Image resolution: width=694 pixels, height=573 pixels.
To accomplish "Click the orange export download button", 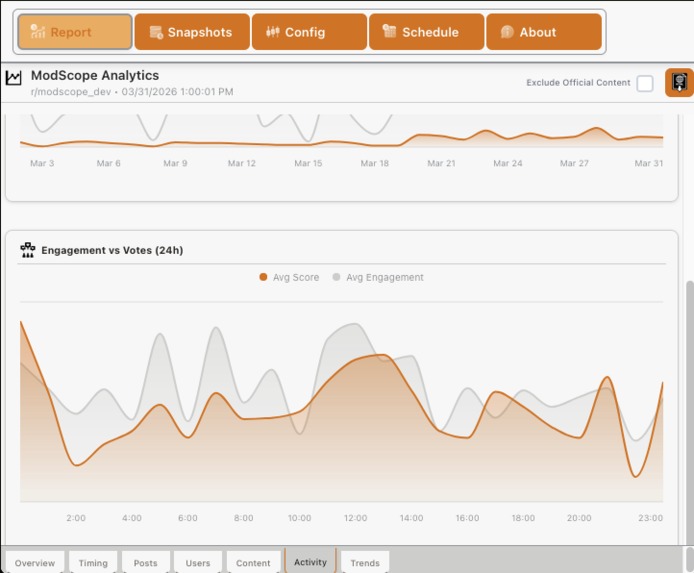I will pyautogui.click(x=679, y=83).
